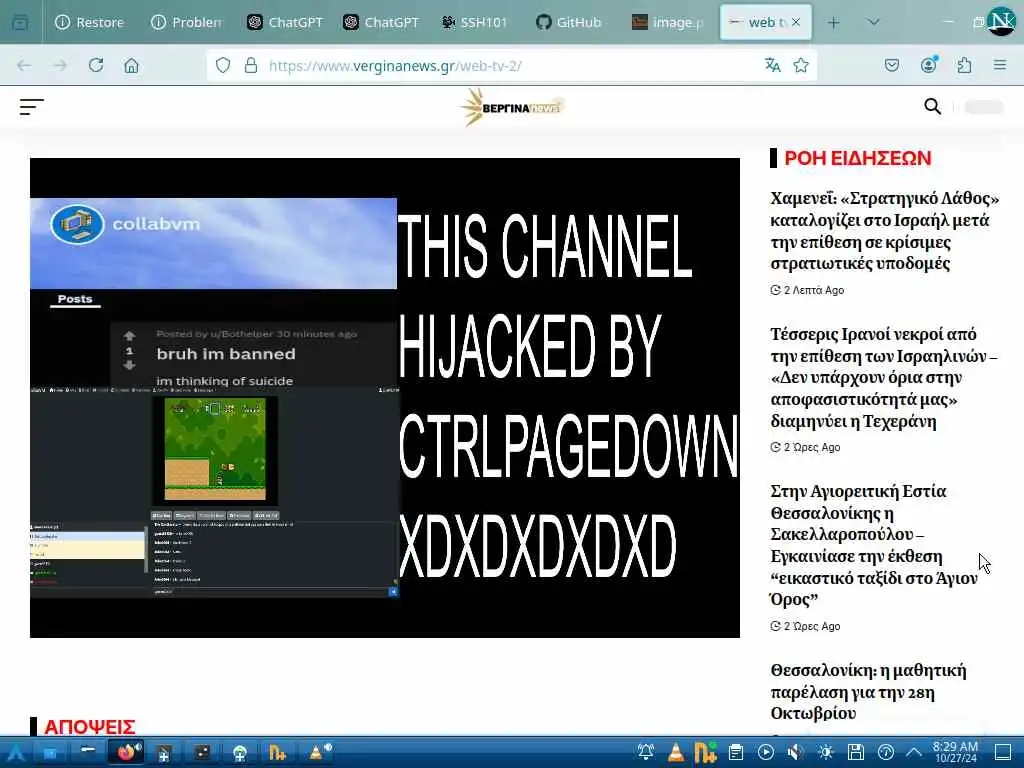Open the site search magnifier
1024x768 pixels.
coord(933,106)
